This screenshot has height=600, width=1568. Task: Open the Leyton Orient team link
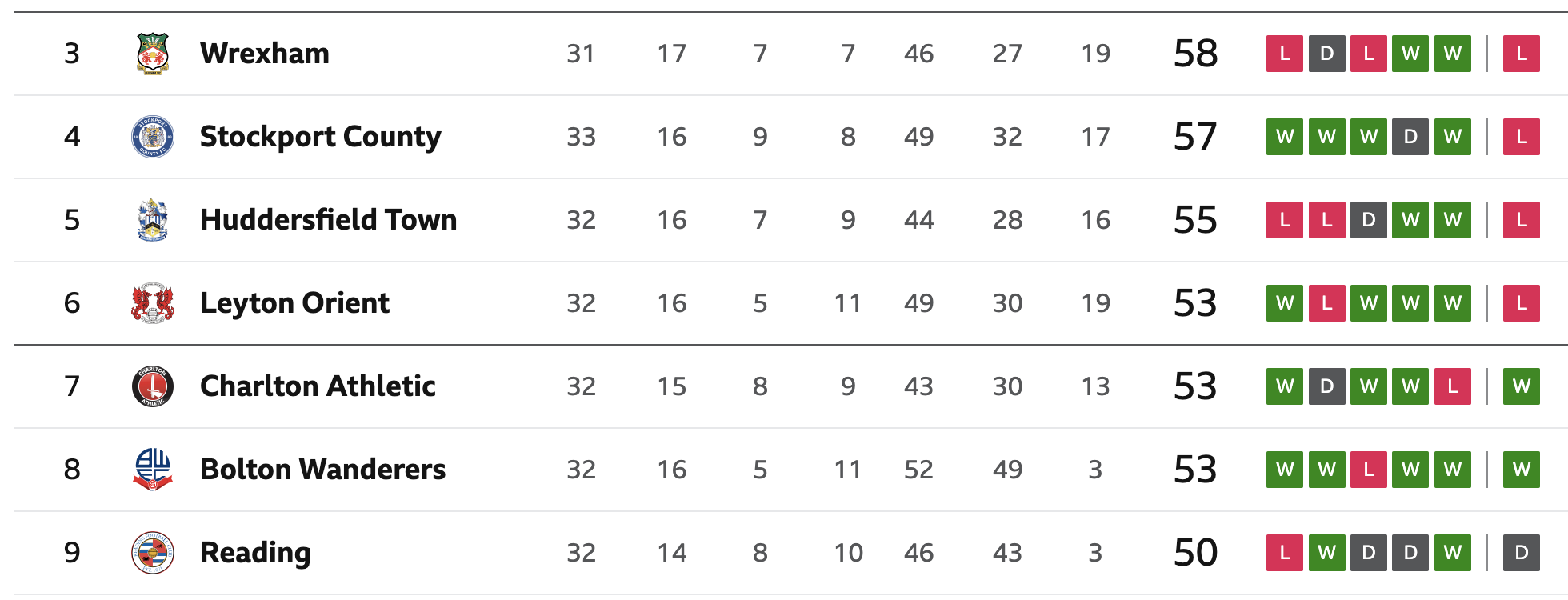[295, 303]
